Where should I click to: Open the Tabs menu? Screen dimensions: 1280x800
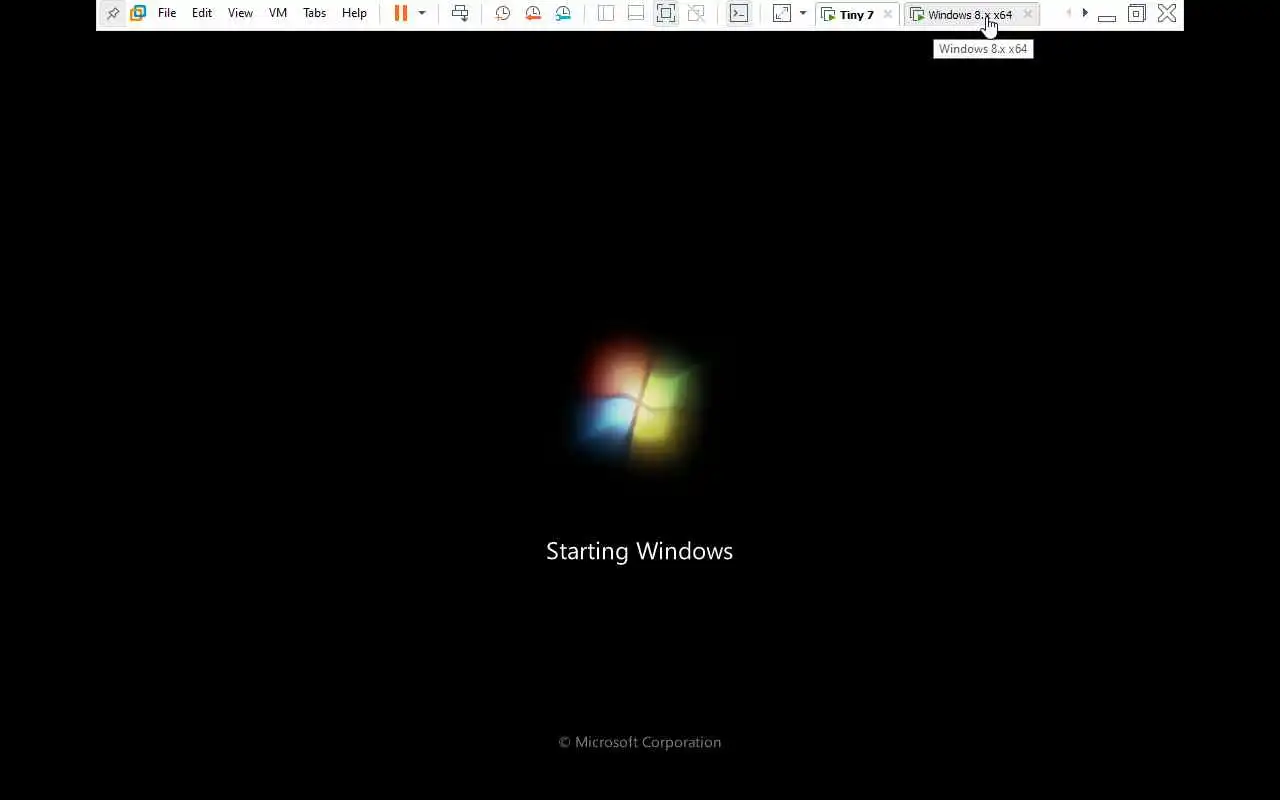(x=314, y=14)
